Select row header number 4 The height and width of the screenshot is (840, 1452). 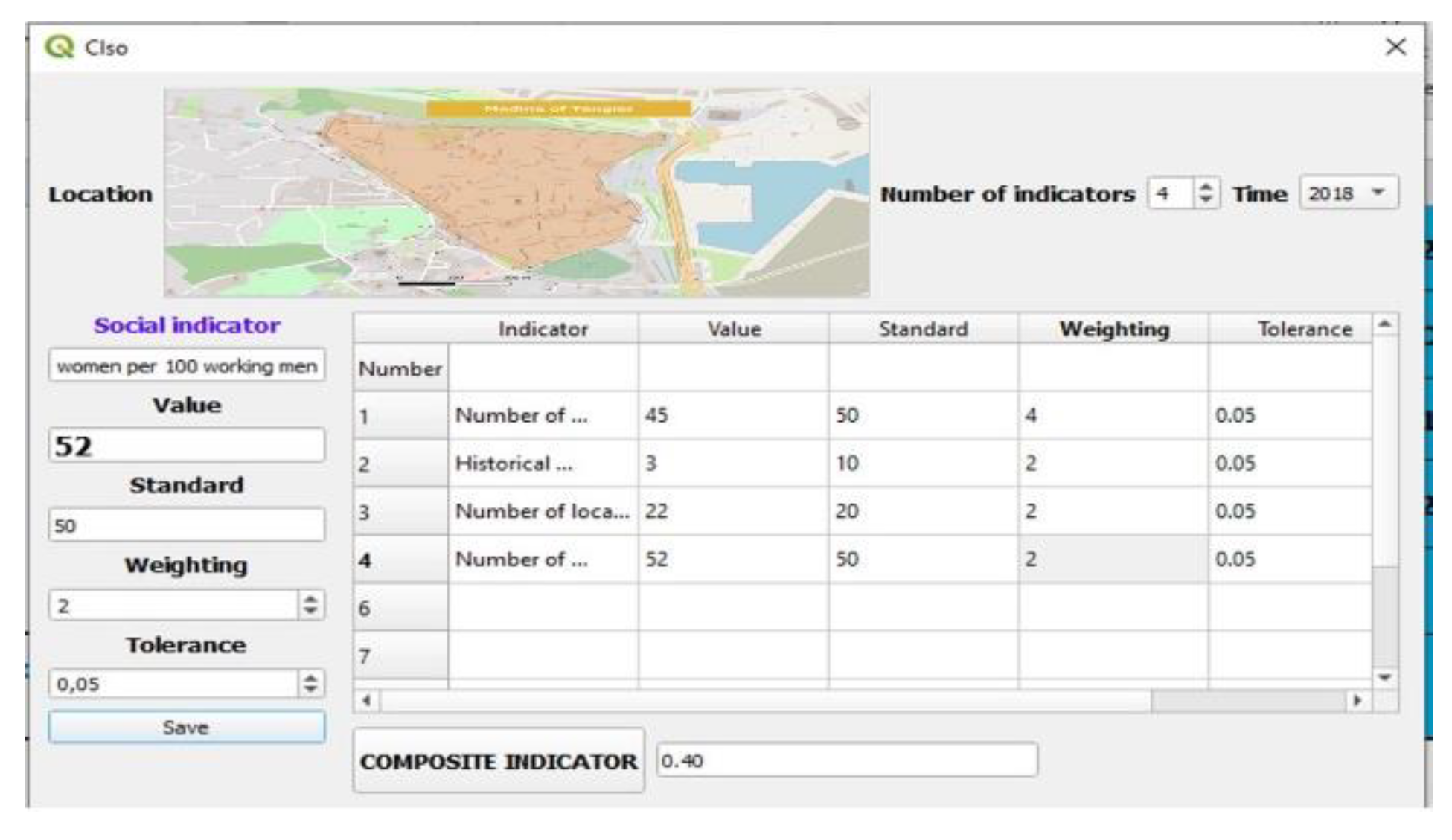[x=400, y=560]
